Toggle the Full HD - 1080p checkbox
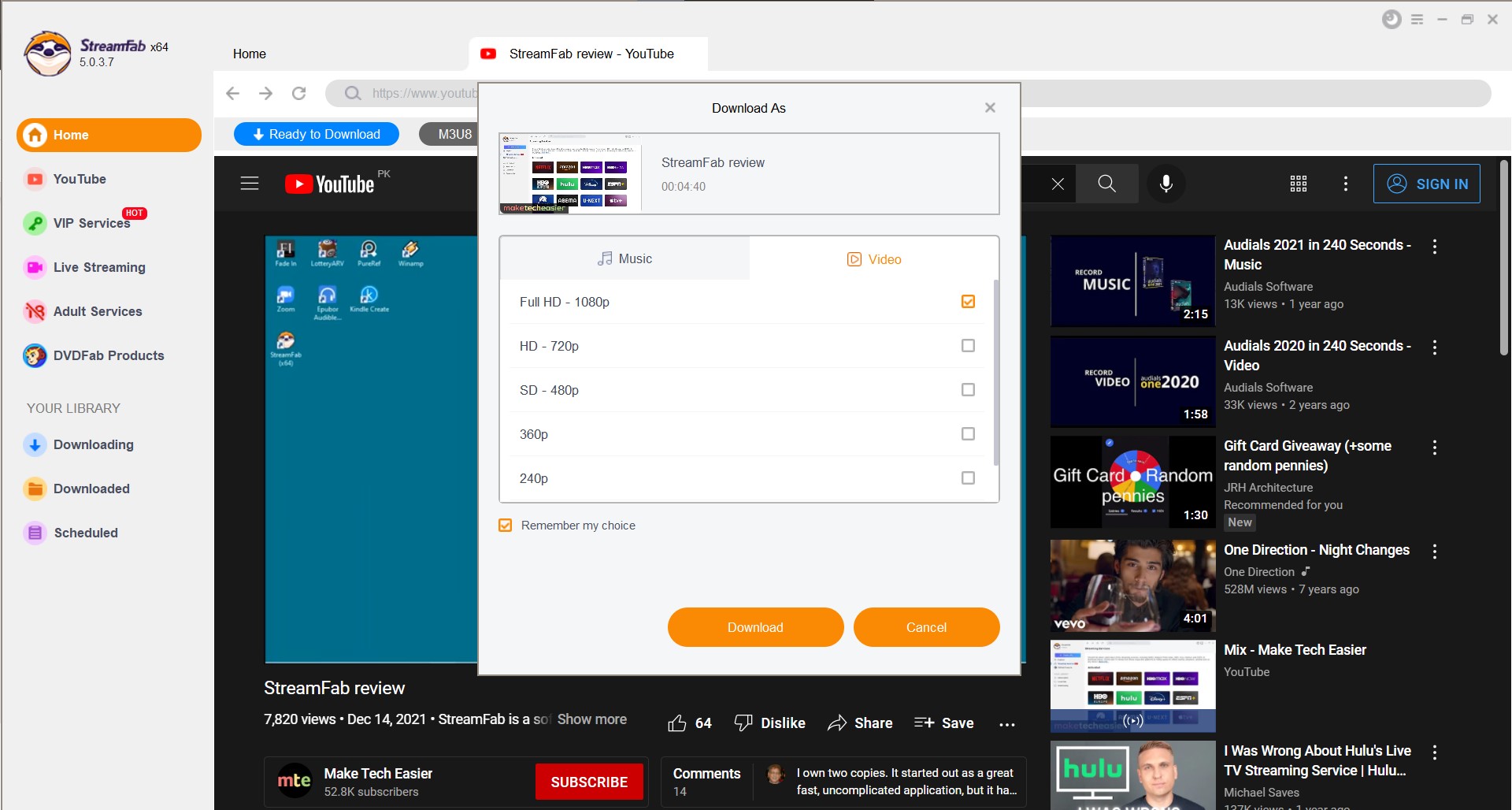This screenshot has height=810, width=1512. tap(968, 301)
